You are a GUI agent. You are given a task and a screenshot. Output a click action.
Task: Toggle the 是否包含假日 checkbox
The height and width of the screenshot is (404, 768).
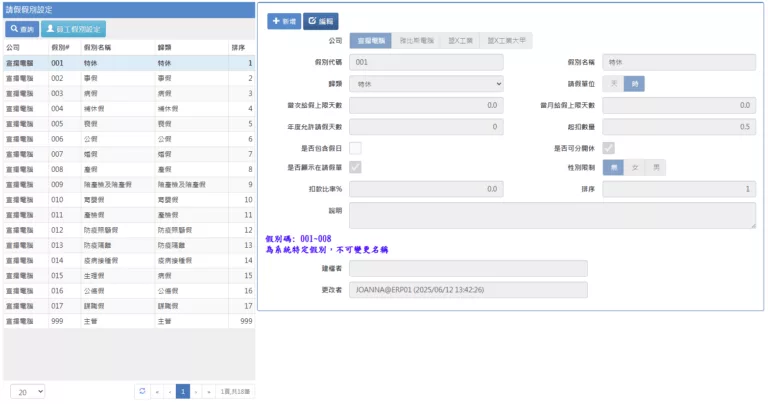(x=355, y=148)
